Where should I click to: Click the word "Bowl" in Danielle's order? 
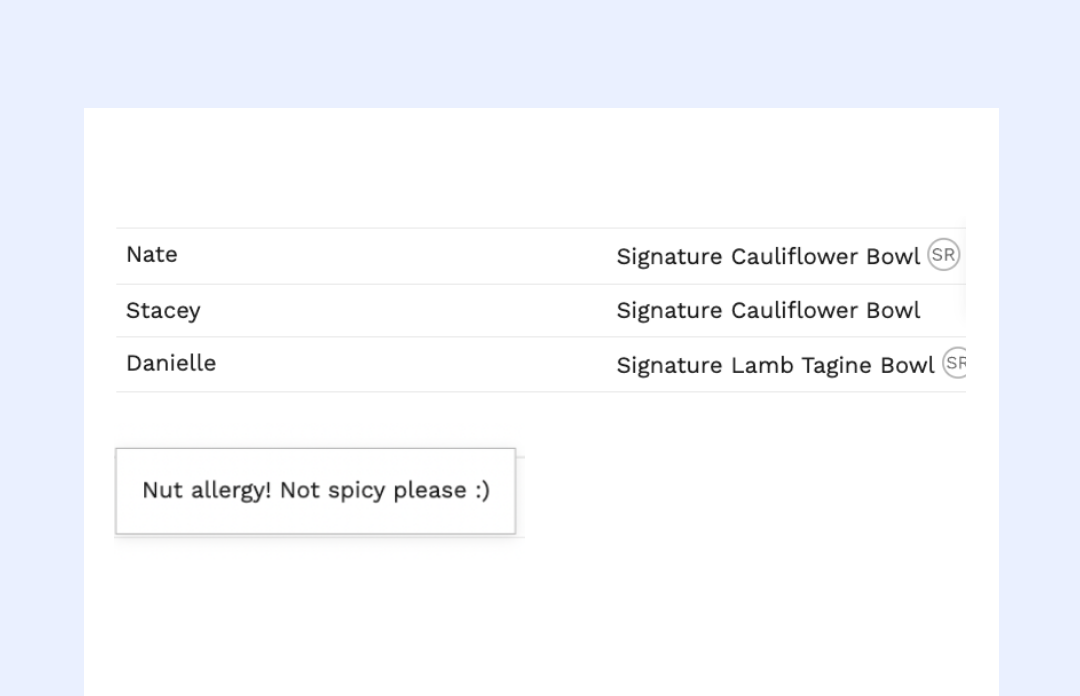(x=907, y=365)
